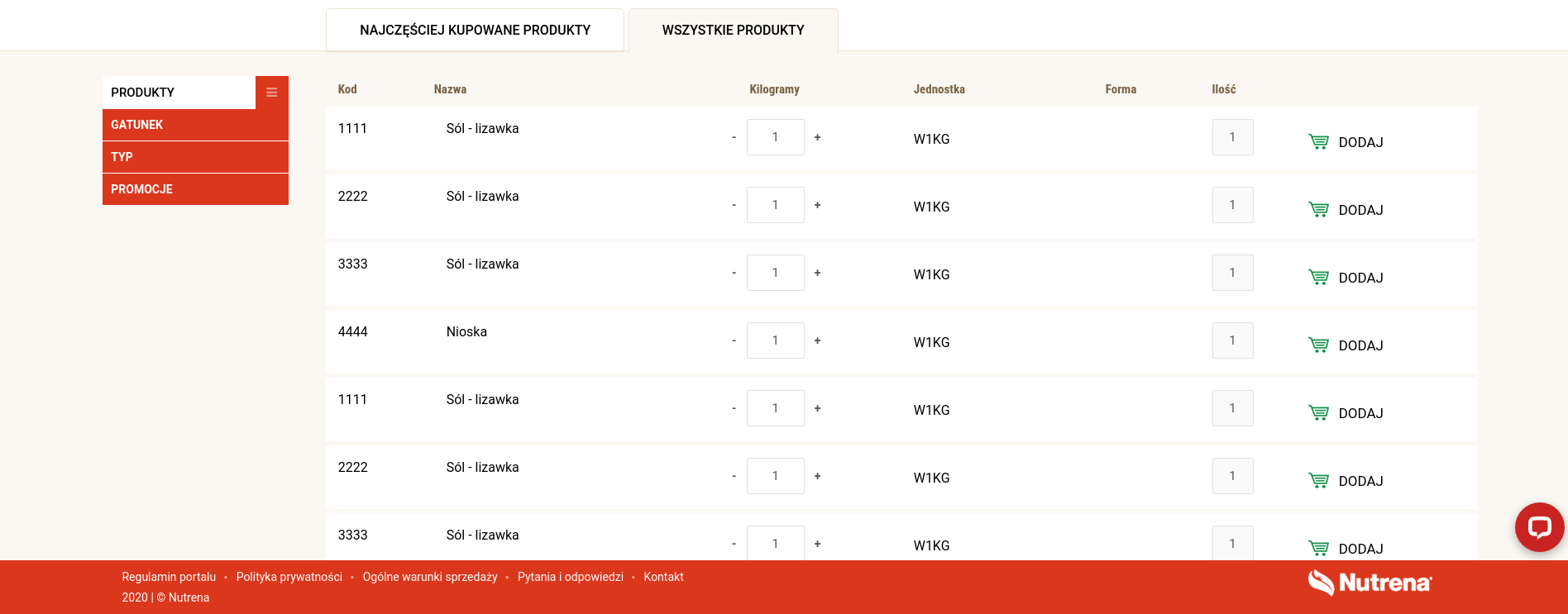Click the cart icon in the first 3333 row

pyautogui.click(x=1318, y=278)
